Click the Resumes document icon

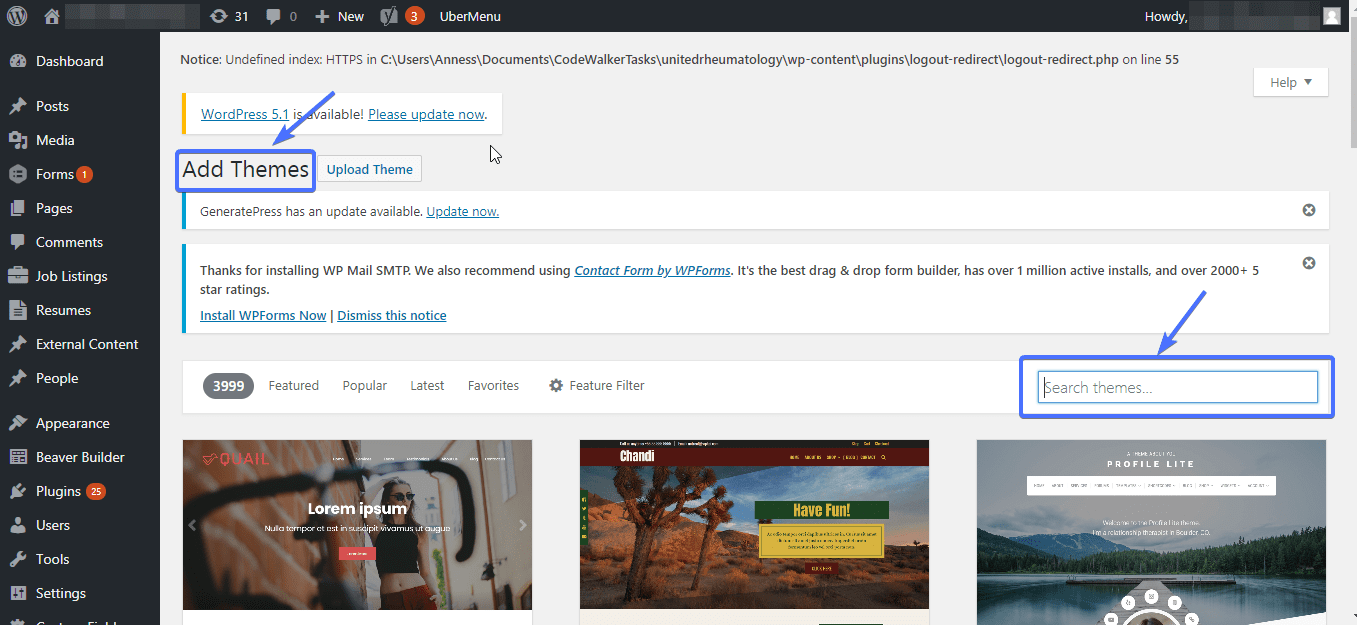point(18,310)
